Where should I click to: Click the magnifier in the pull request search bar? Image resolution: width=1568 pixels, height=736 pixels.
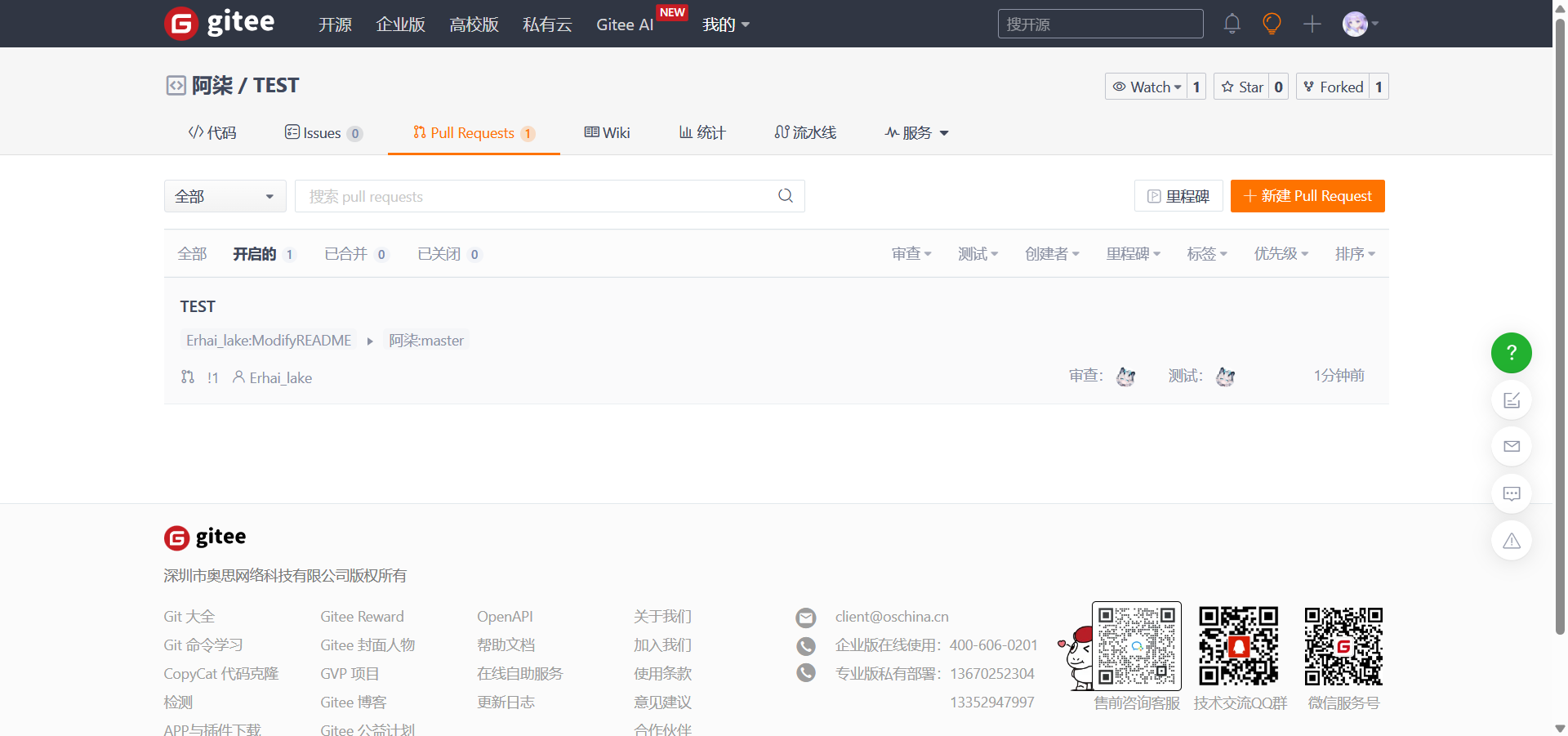(785, 196)
